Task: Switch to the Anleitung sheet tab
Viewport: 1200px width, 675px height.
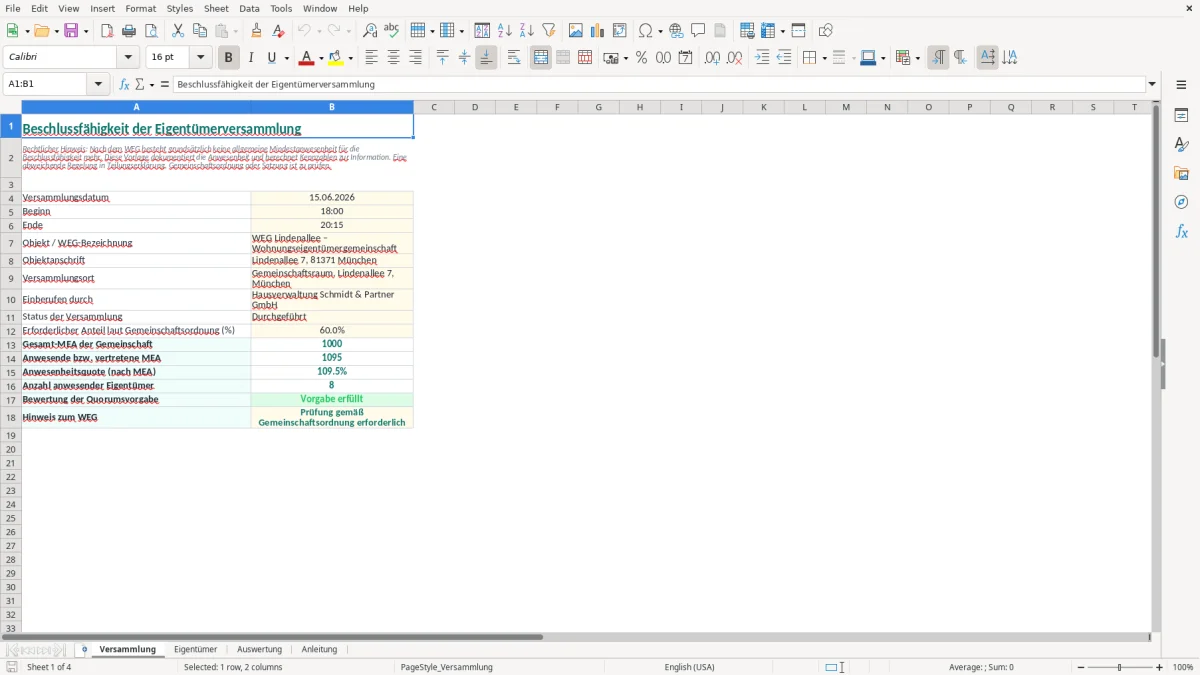Action: click(x=319, y=649)
